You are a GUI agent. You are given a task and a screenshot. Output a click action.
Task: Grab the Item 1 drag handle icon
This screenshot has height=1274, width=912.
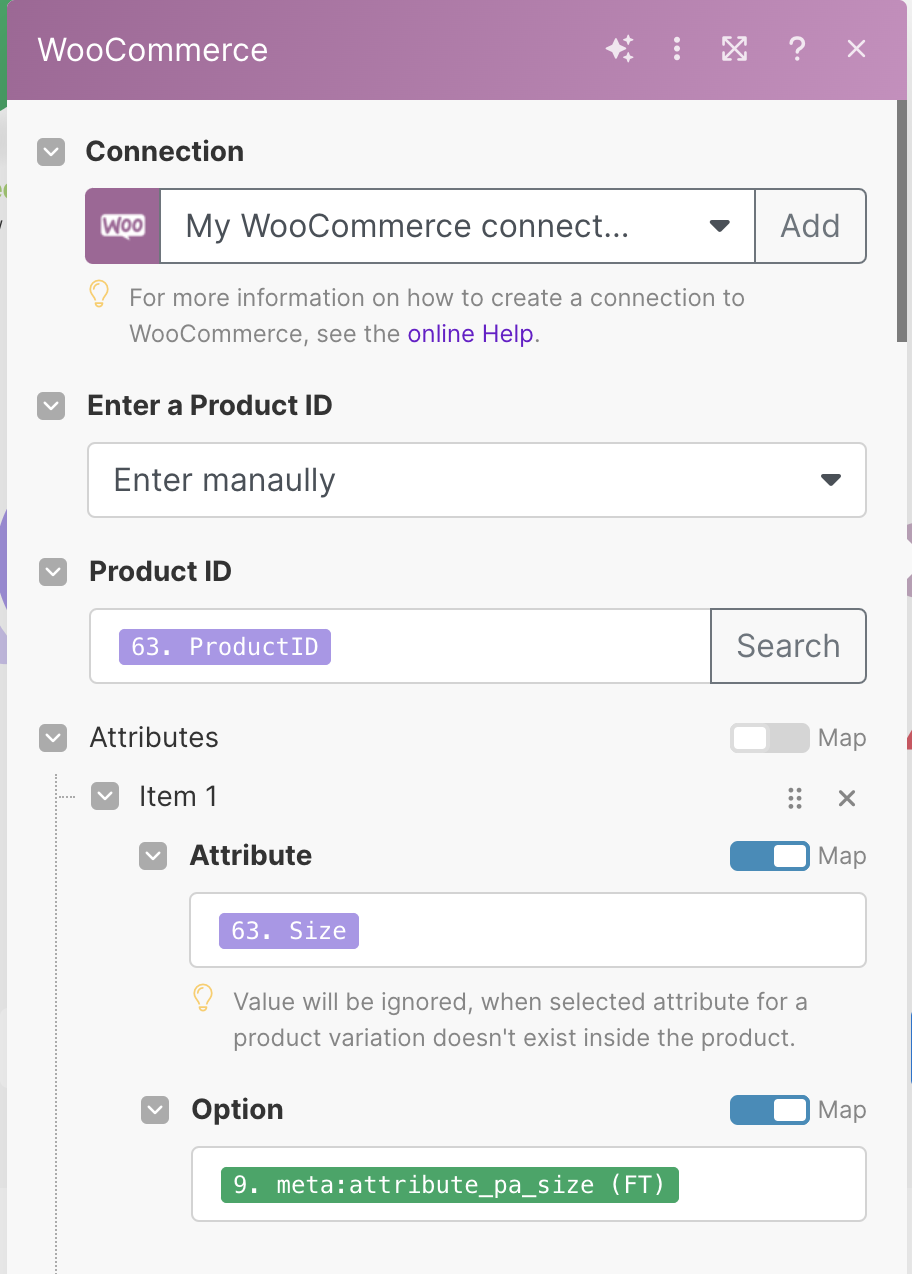coord(795,798)
